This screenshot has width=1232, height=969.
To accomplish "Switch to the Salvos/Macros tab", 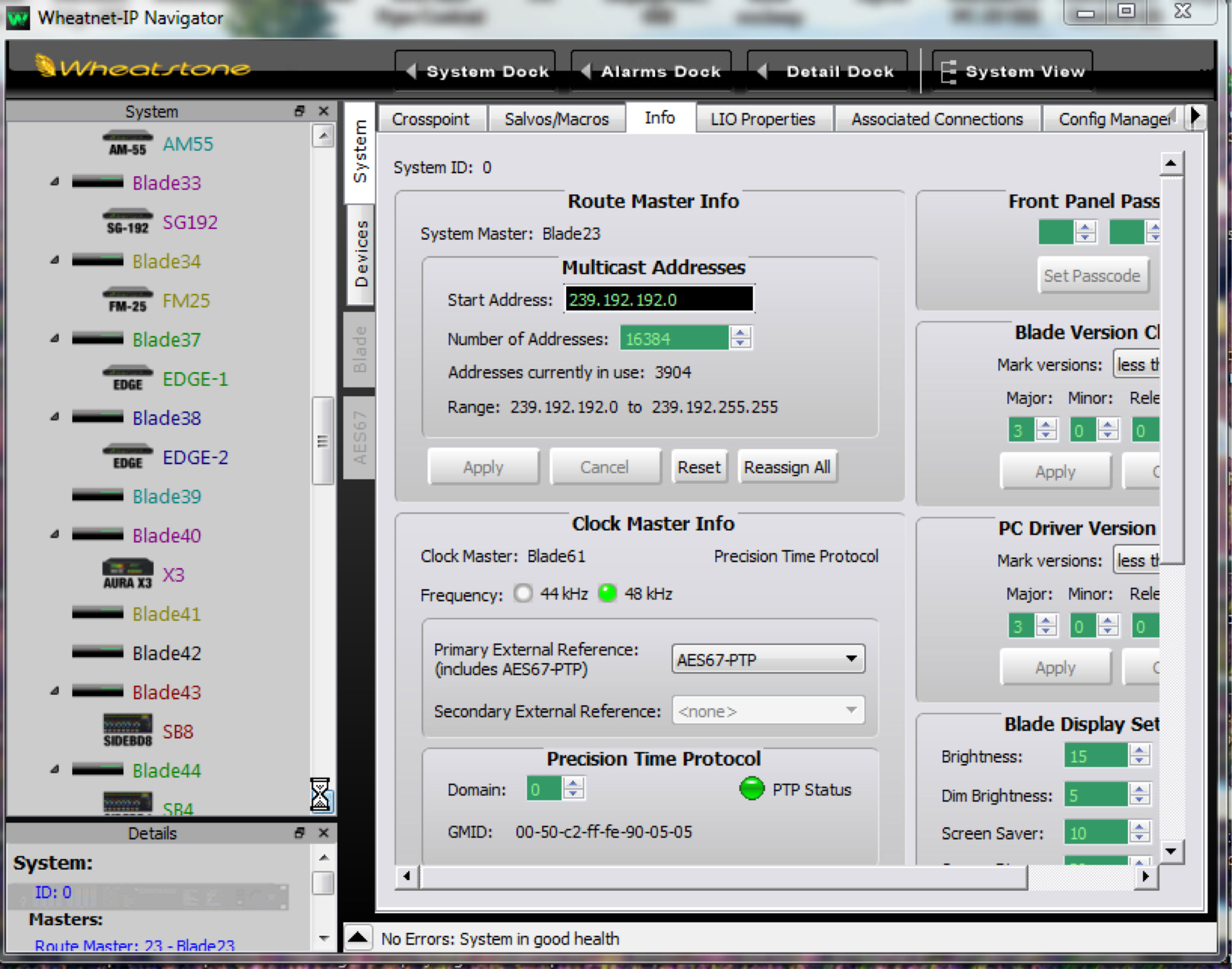I will pyautogui.click(x=556, y=119).
